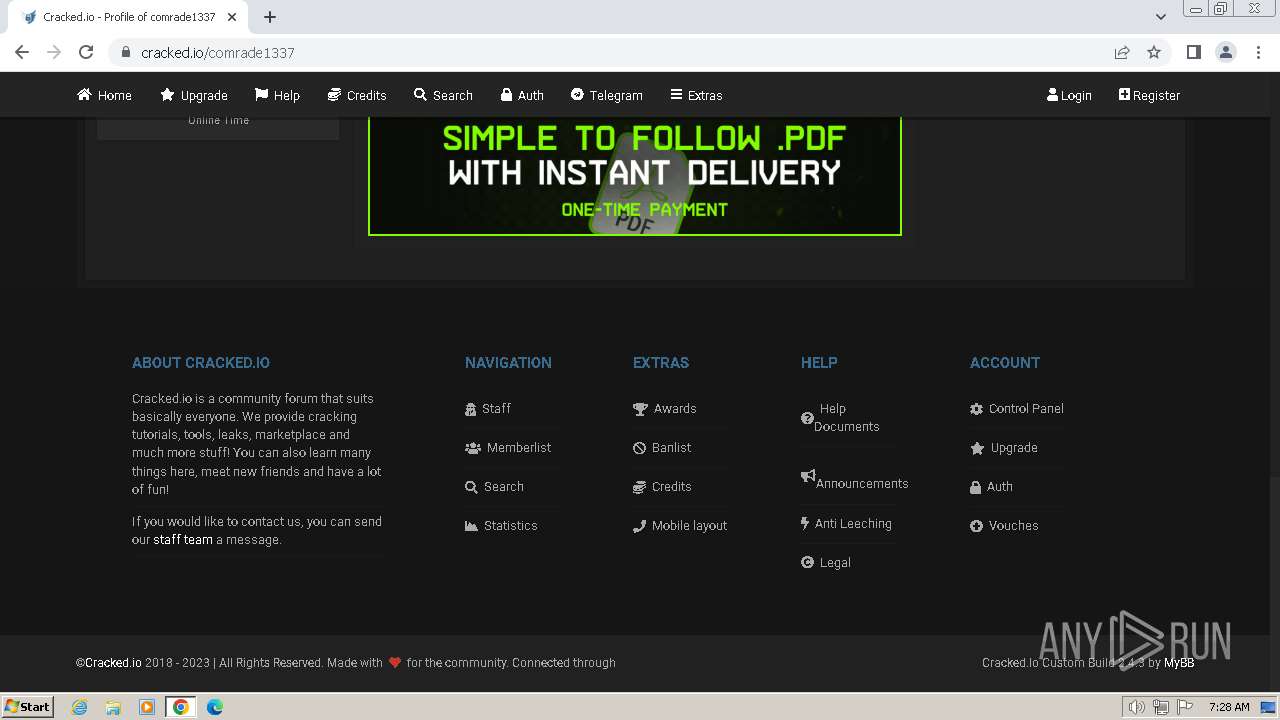Open Chrome profile avatar icon
The width and height of the screenshot is (1280, 720).
tap(1226, 52)
